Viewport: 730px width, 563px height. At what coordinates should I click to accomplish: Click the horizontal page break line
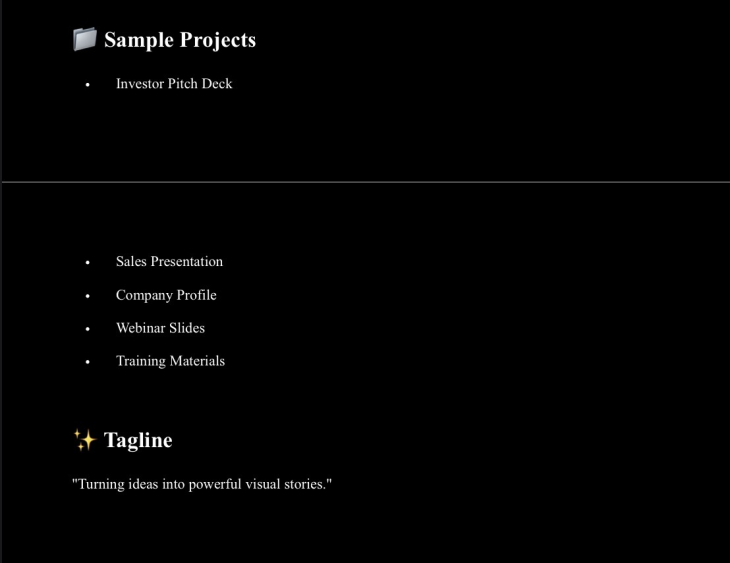point(365,182)
